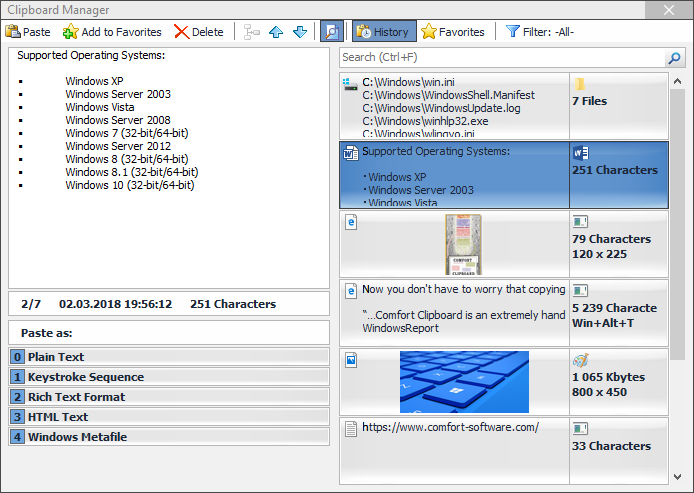Click format icon above 33 Characters
Screen dimensions: 694x493
coord(580,428)
